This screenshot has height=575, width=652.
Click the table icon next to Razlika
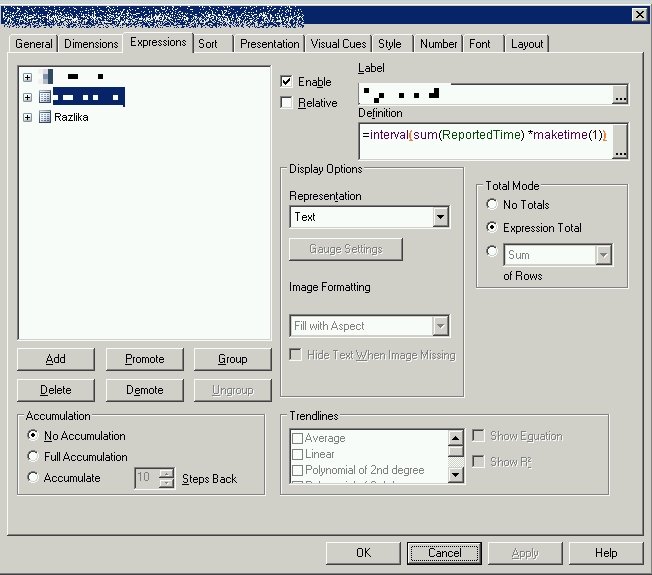44,117
